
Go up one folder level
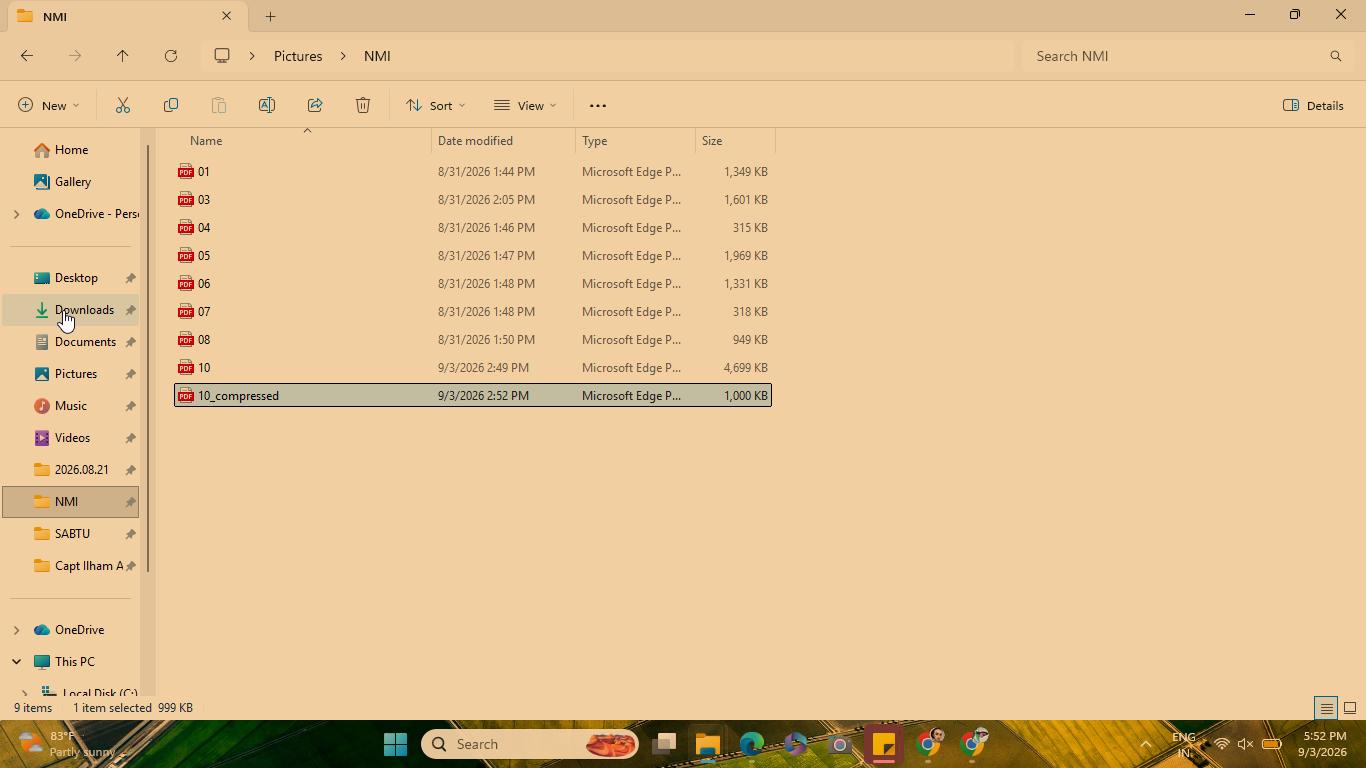coord(123,56)
